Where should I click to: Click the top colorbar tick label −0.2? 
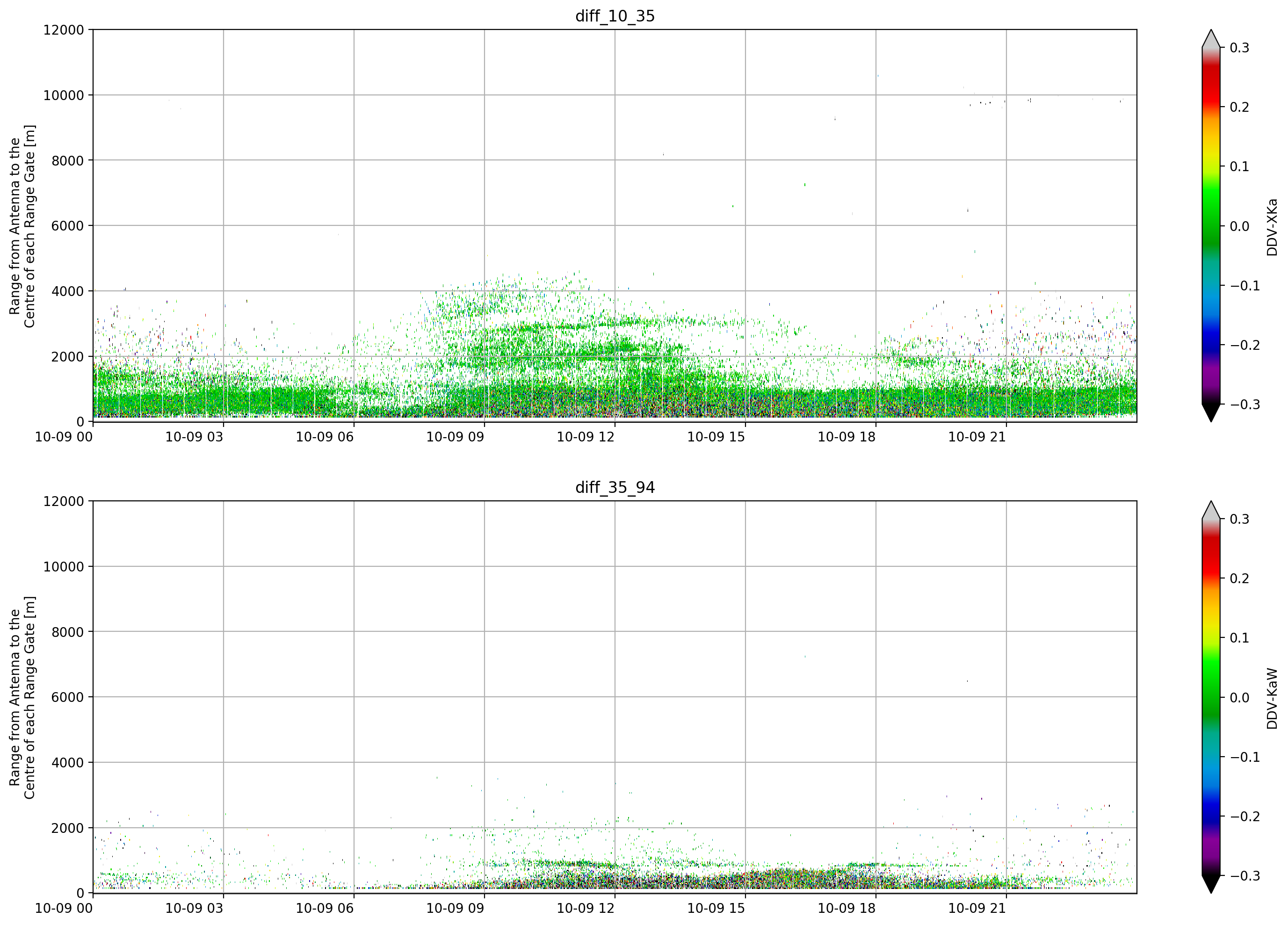1245,345
